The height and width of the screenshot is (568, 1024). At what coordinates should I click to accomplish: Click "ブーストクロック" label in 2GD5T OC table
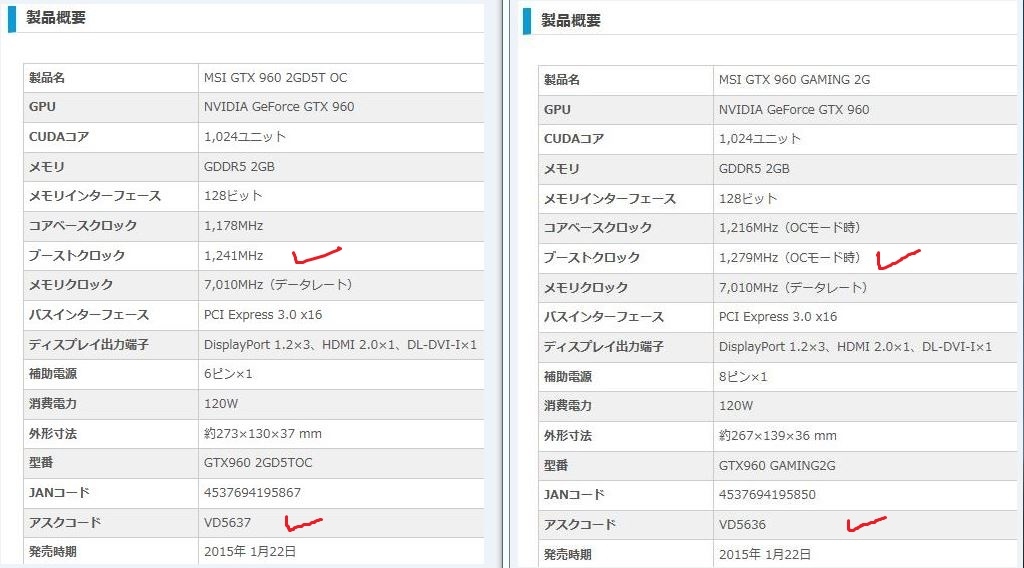tap(77, 256)
